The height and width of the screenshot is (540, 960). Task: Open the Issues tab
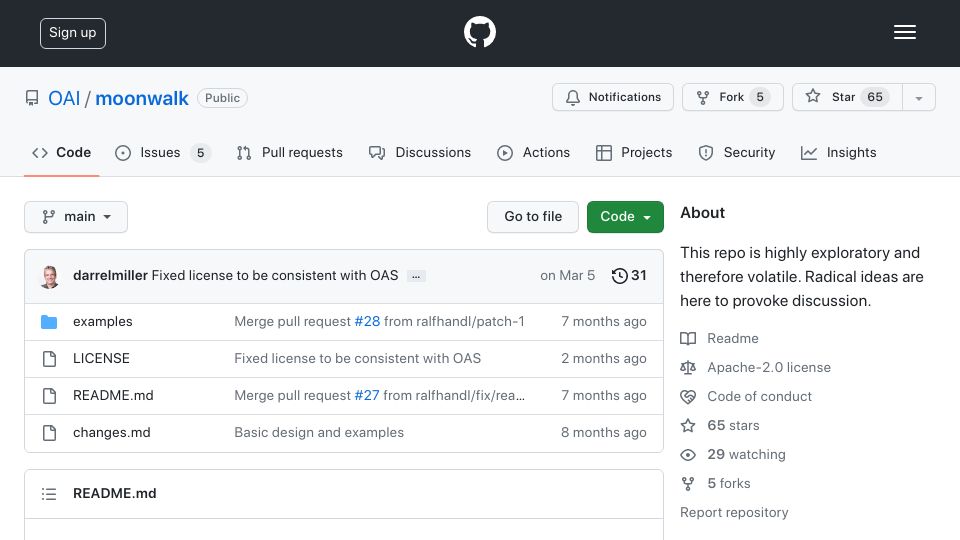point(162,152)
